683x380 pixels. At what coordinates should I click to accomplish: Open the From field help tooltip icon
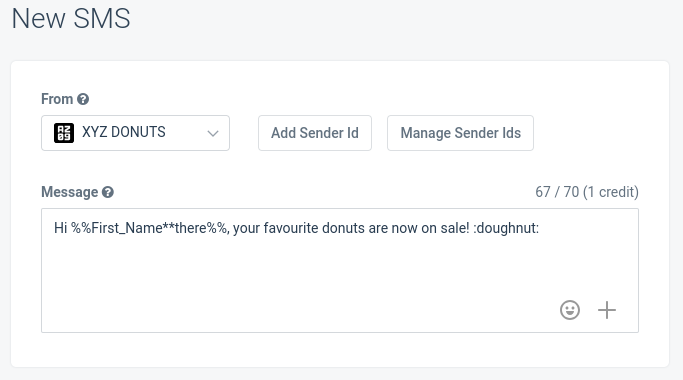[83, 99]
